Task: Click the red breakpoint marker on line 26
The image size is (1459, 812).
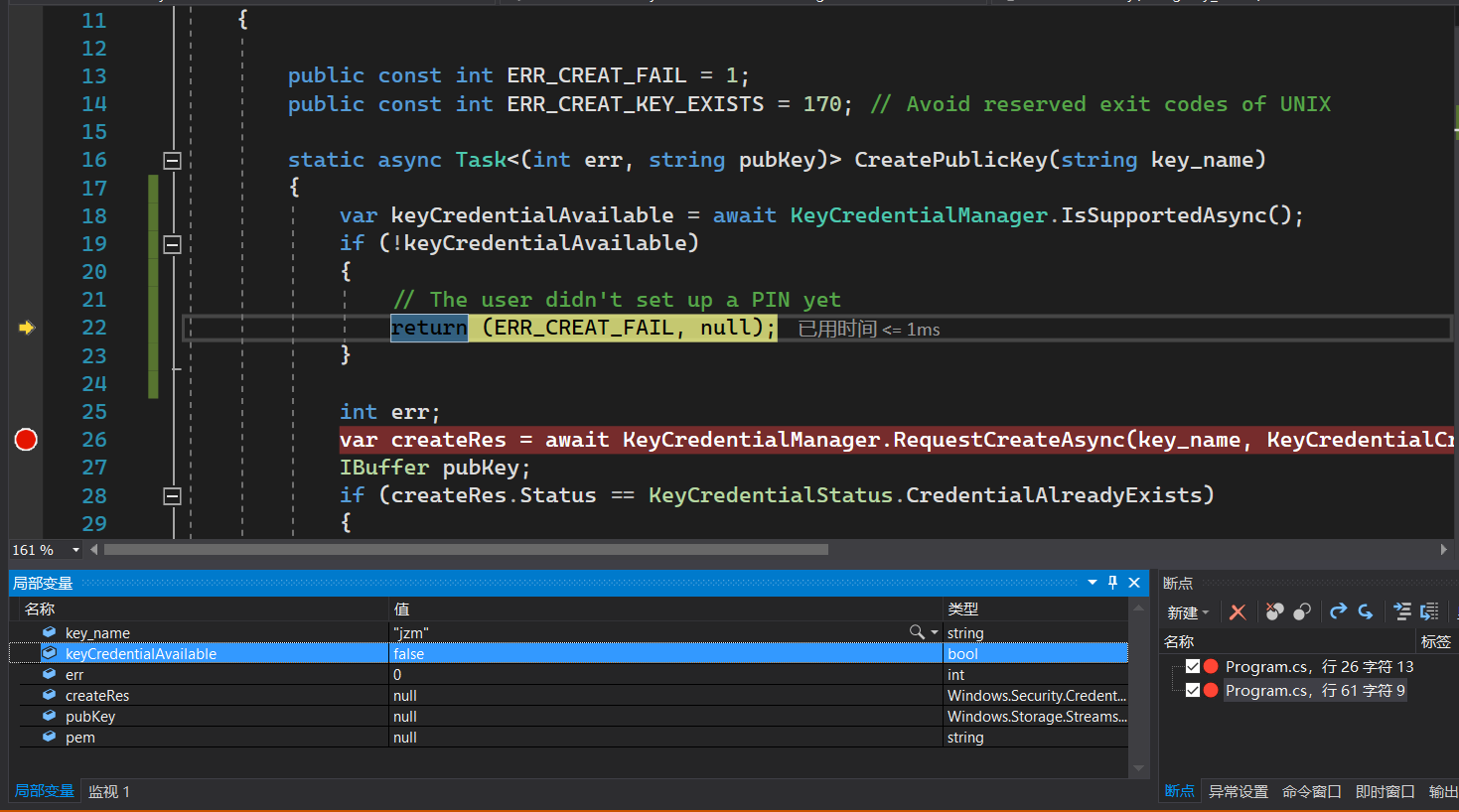Action: pos(26,440)
